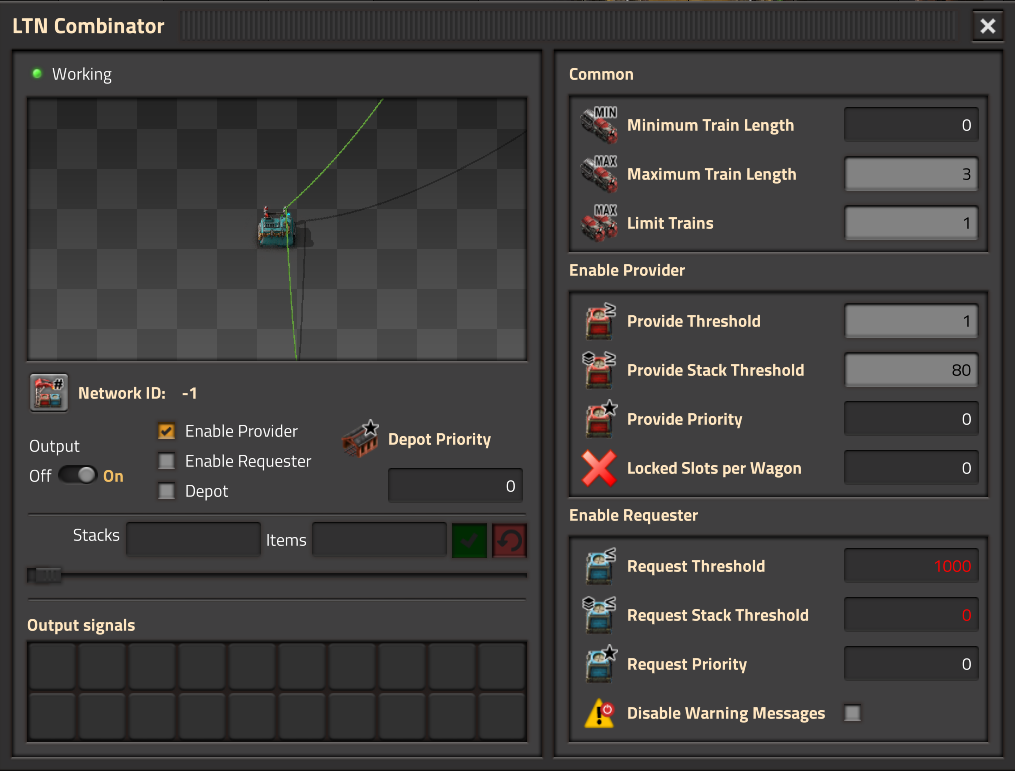Screen dimensions: 1015x771
Task: Click the last slot in the top Output signals row
Action: 502,667
